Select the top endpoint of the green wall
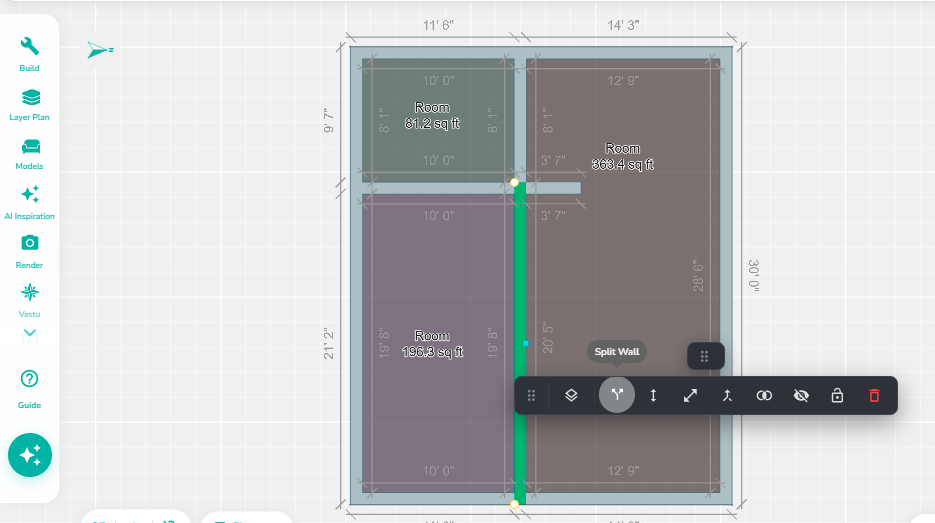Viewport: 935px width, 523px height. 515,182
